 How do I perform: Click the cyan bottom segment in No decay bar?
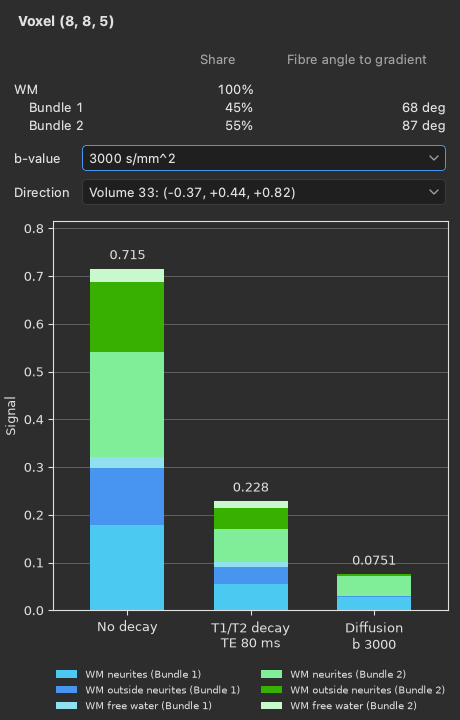coord(127,568)
